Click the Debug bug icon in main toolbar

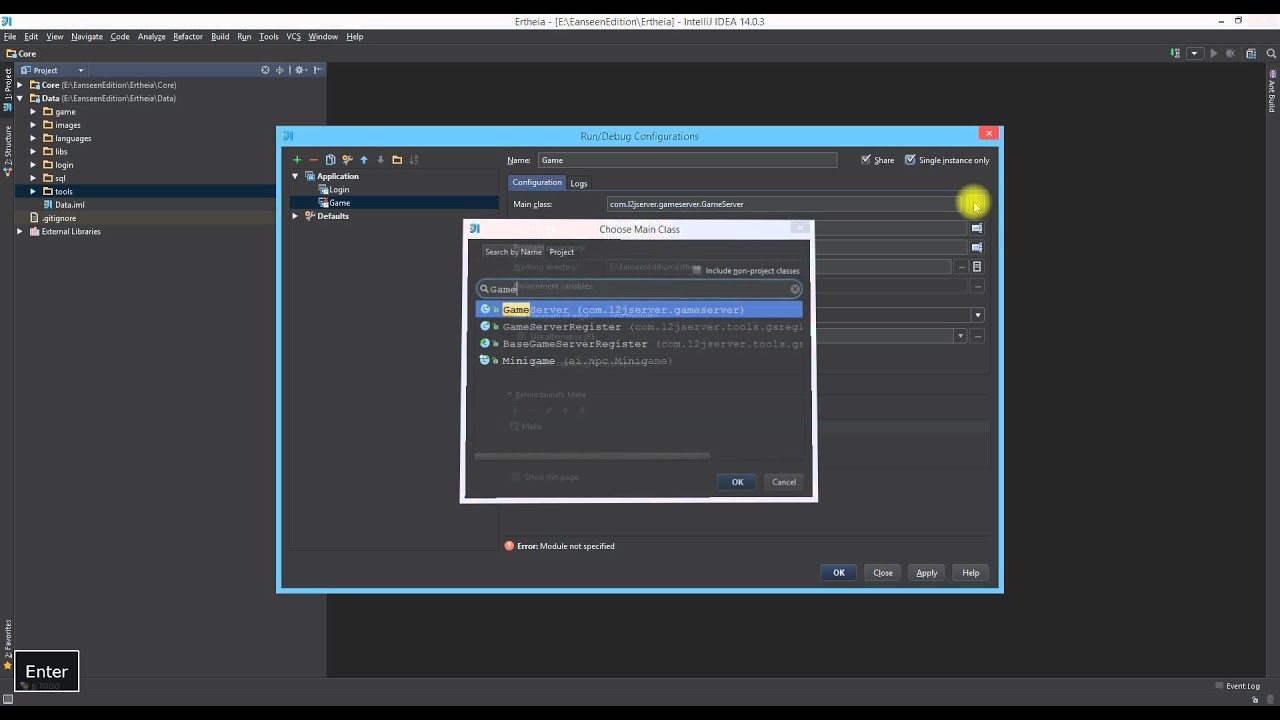point(1229,53)
